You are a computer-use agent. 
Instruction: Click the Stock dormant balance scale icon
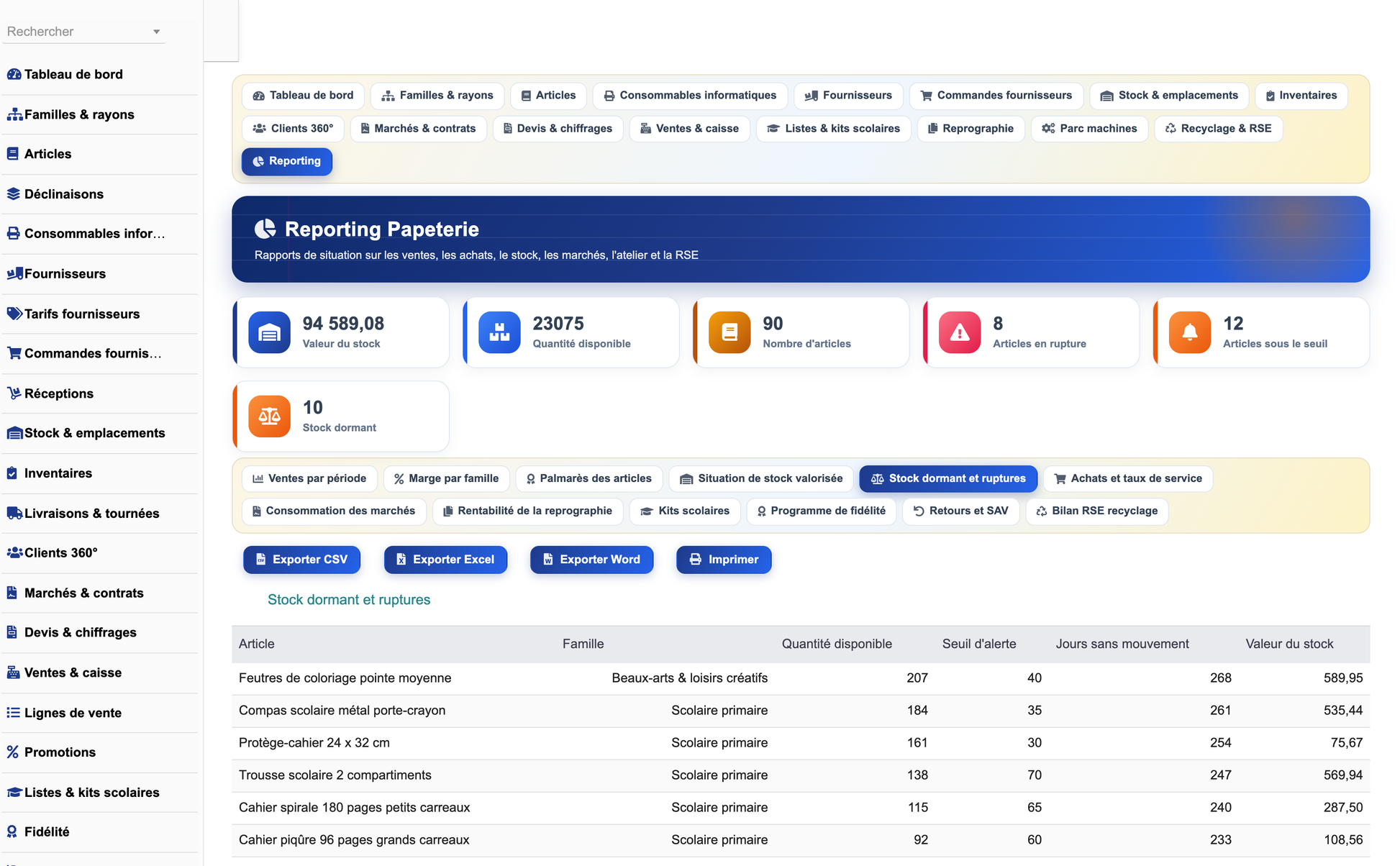[x=269, y=416]
